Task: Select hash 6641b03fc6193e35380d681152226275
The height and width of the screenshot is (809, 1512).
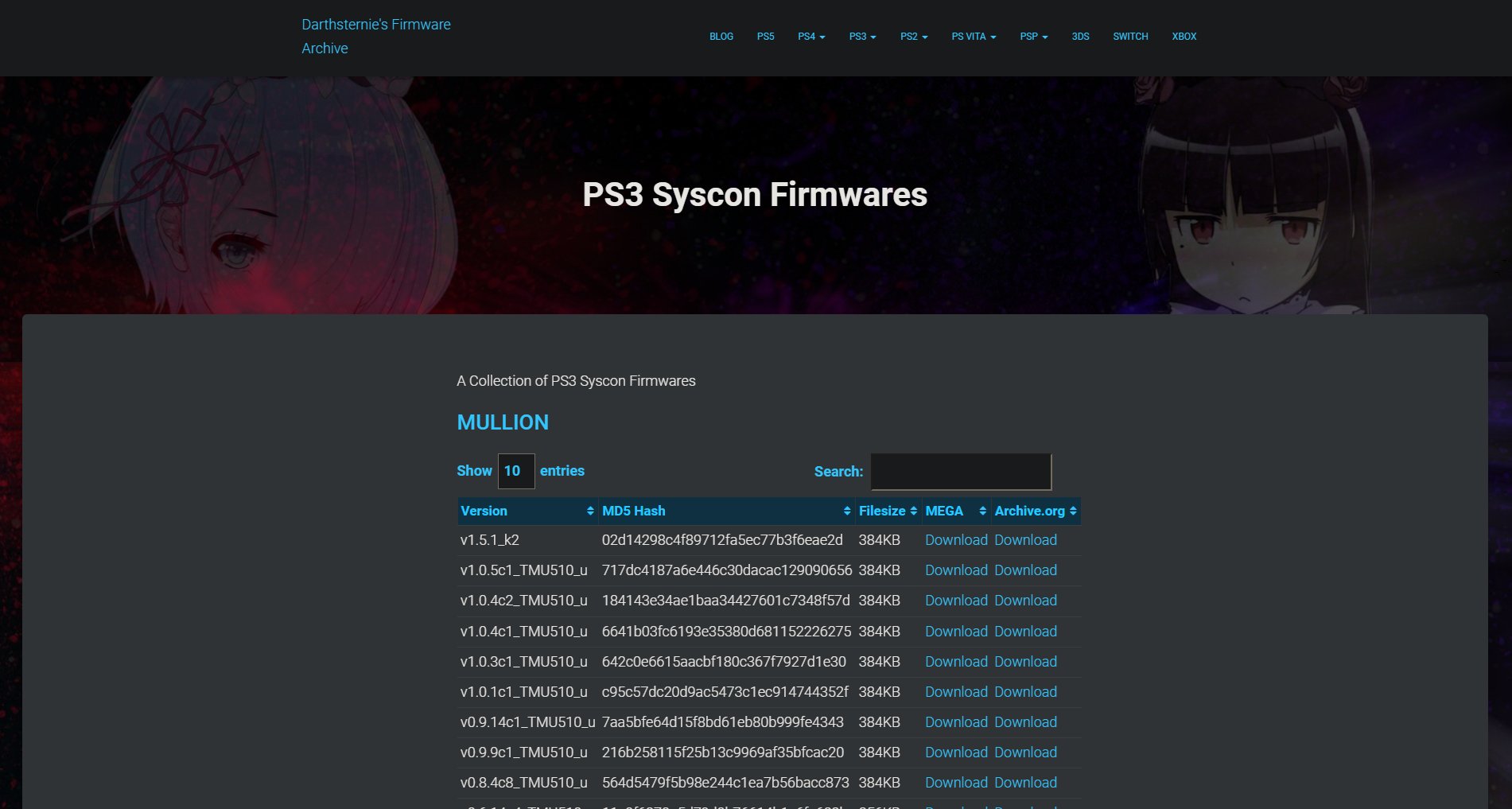Action: 726,632
